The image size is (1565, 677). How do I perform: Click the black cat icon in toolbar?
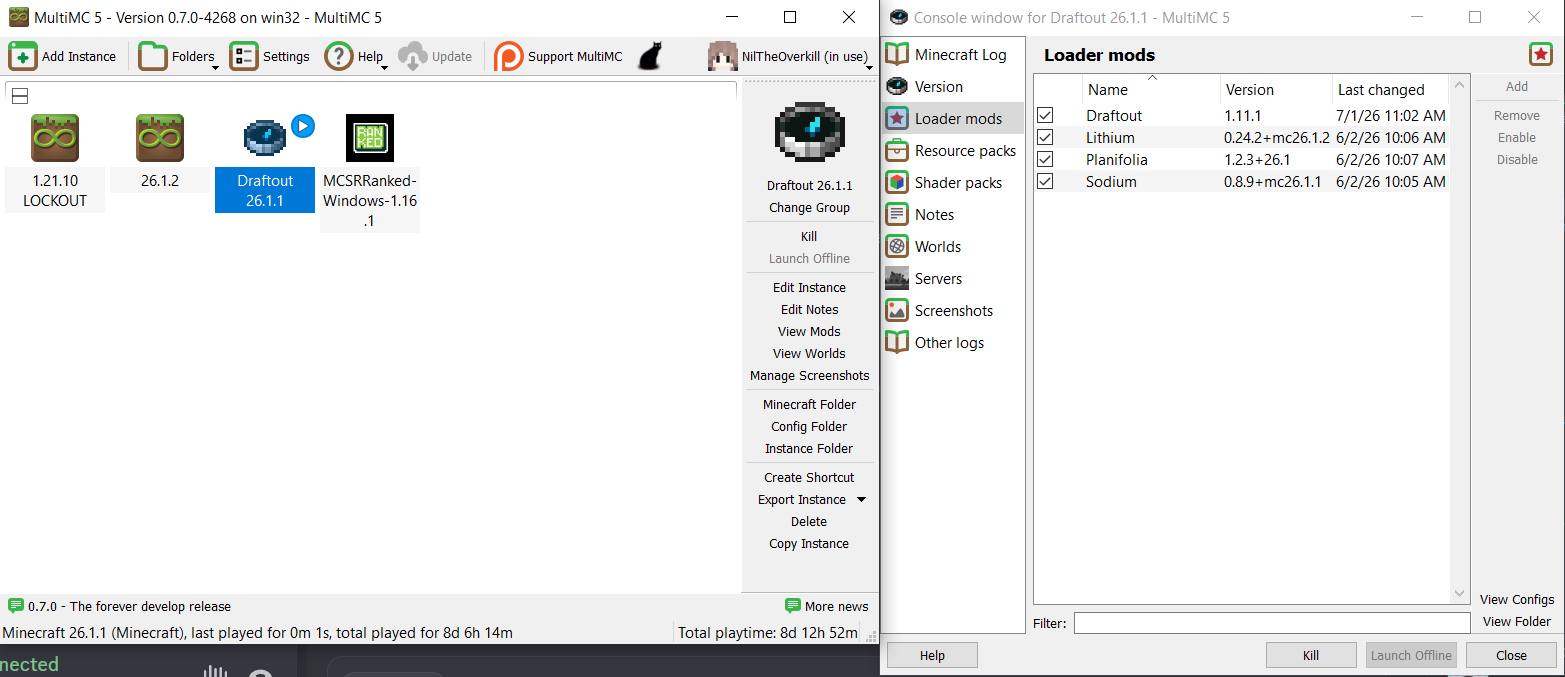(650, 57)
